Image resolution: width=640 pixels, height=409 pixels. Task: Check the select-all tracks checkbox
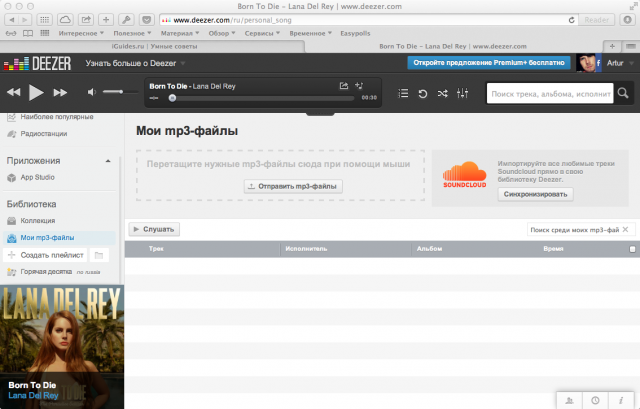tap(632, 249)
